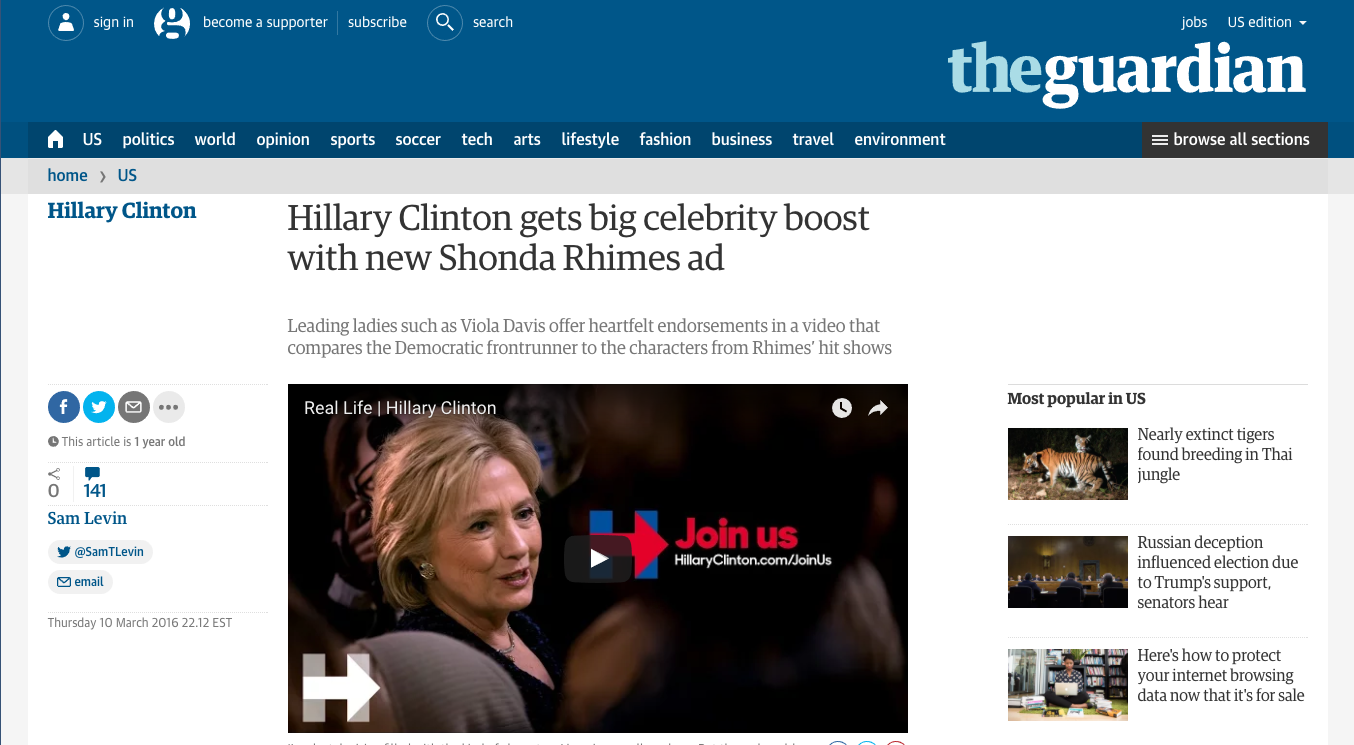Open Sam Levin author page
This screenshot has height=745, width=1354.
pyautogui.click(x=87, y=518)
